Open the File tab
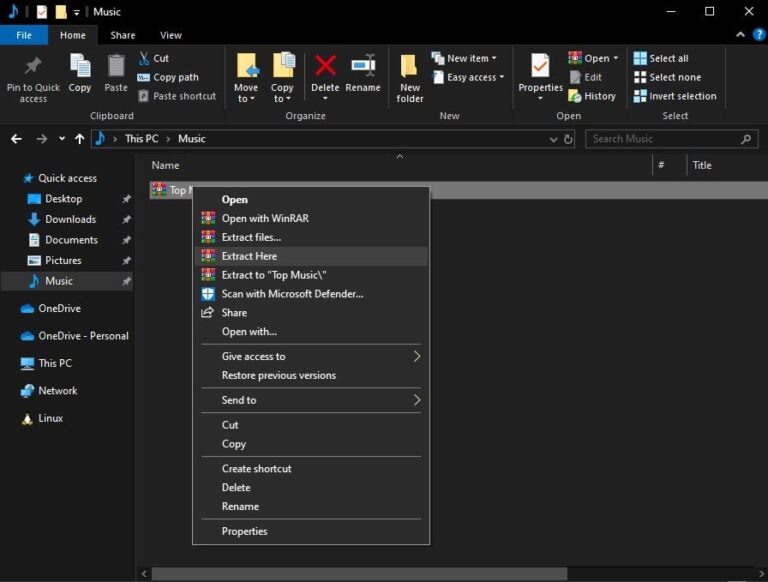The image size is (768, 582). 24,35
